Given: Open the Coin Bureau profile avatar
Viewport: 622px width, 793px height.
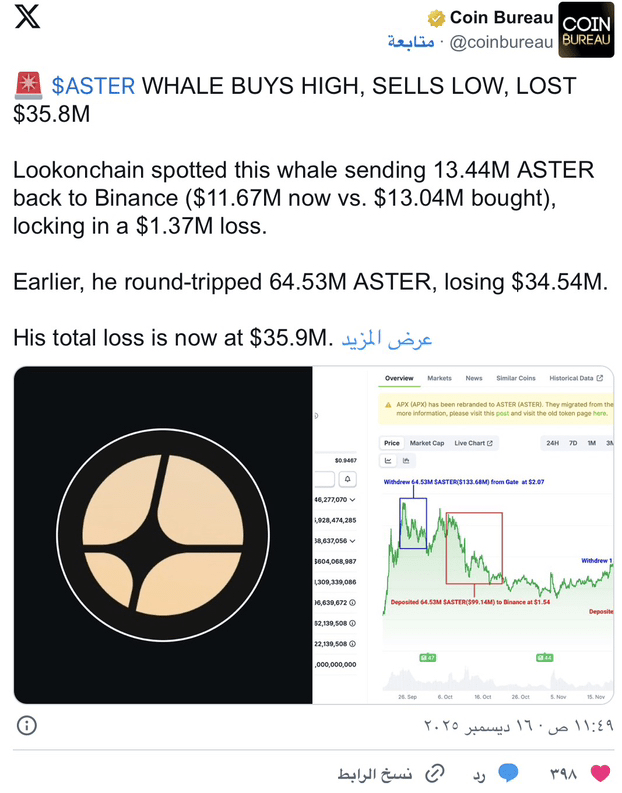Looking at the screenshot, I should (585, 30).
